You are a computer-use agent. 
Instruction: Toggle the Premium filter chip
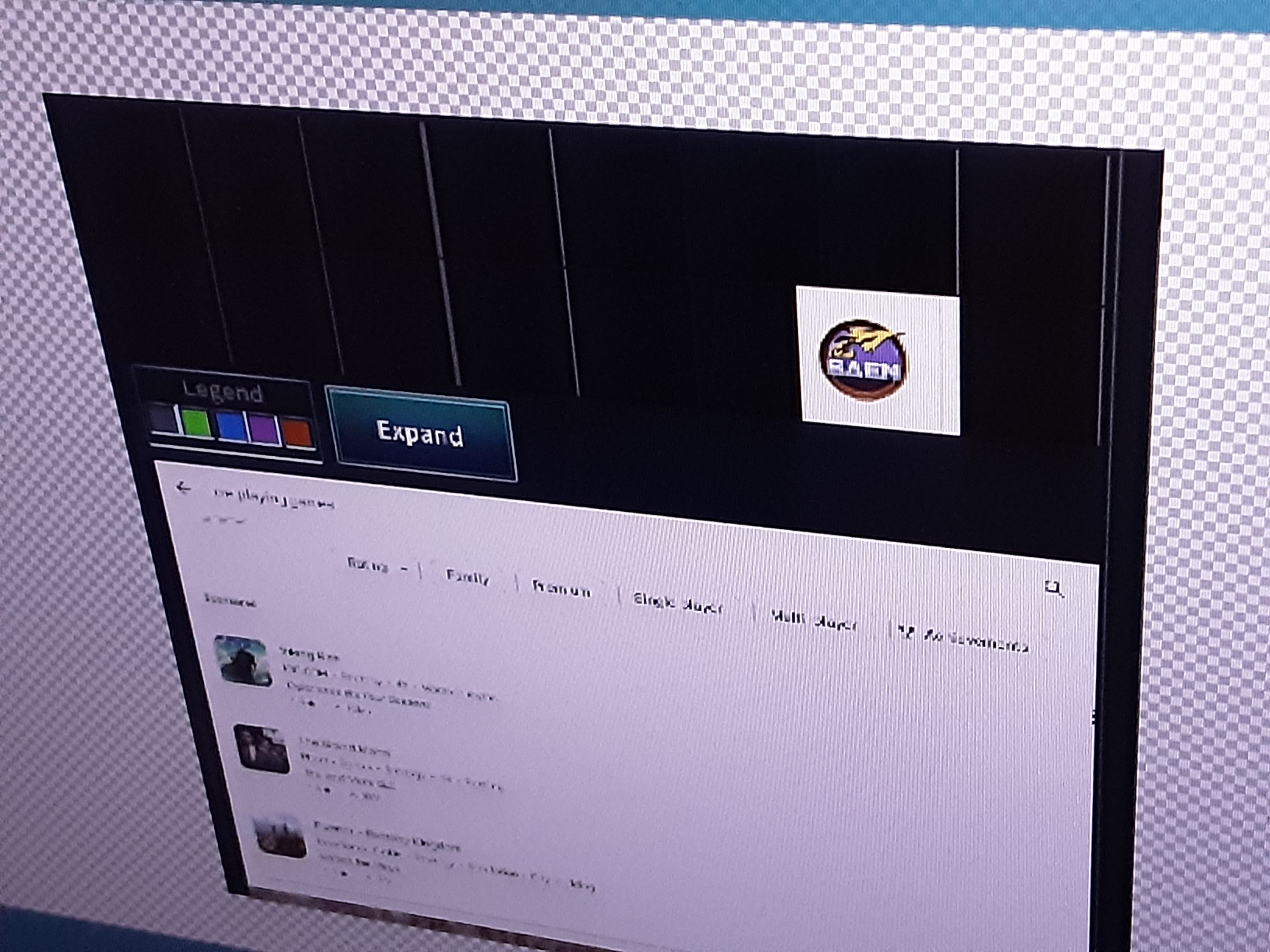coord(561,589)
